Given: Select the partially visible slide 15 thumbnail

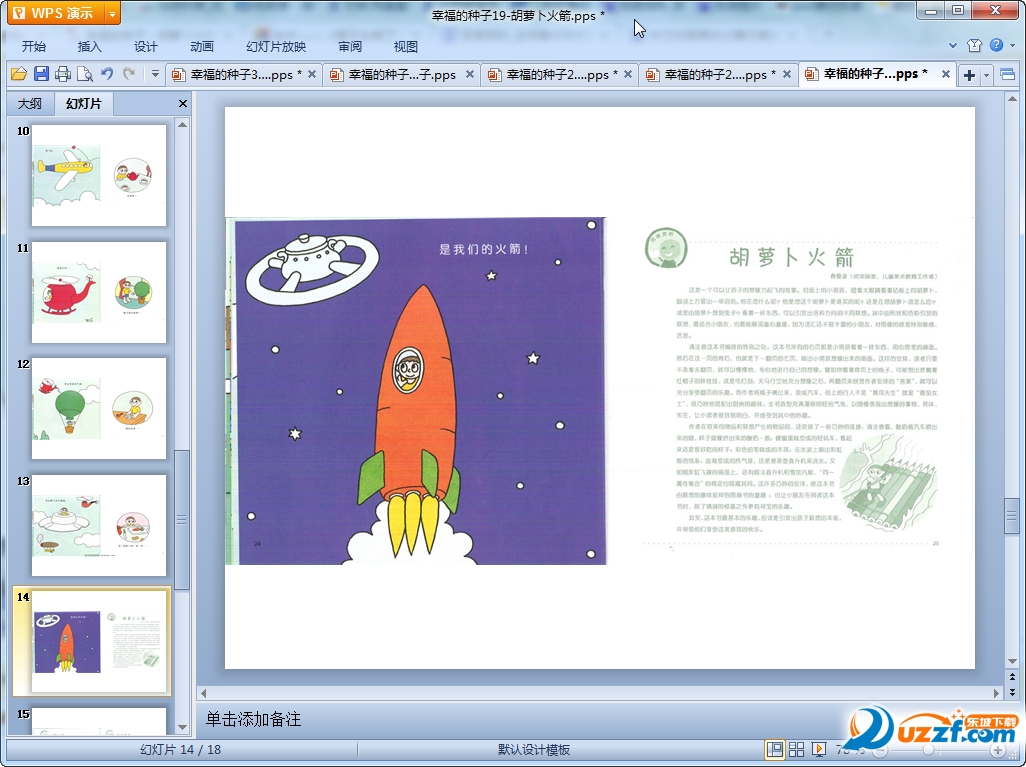Looking at the screenshot, I should point(99,721).
